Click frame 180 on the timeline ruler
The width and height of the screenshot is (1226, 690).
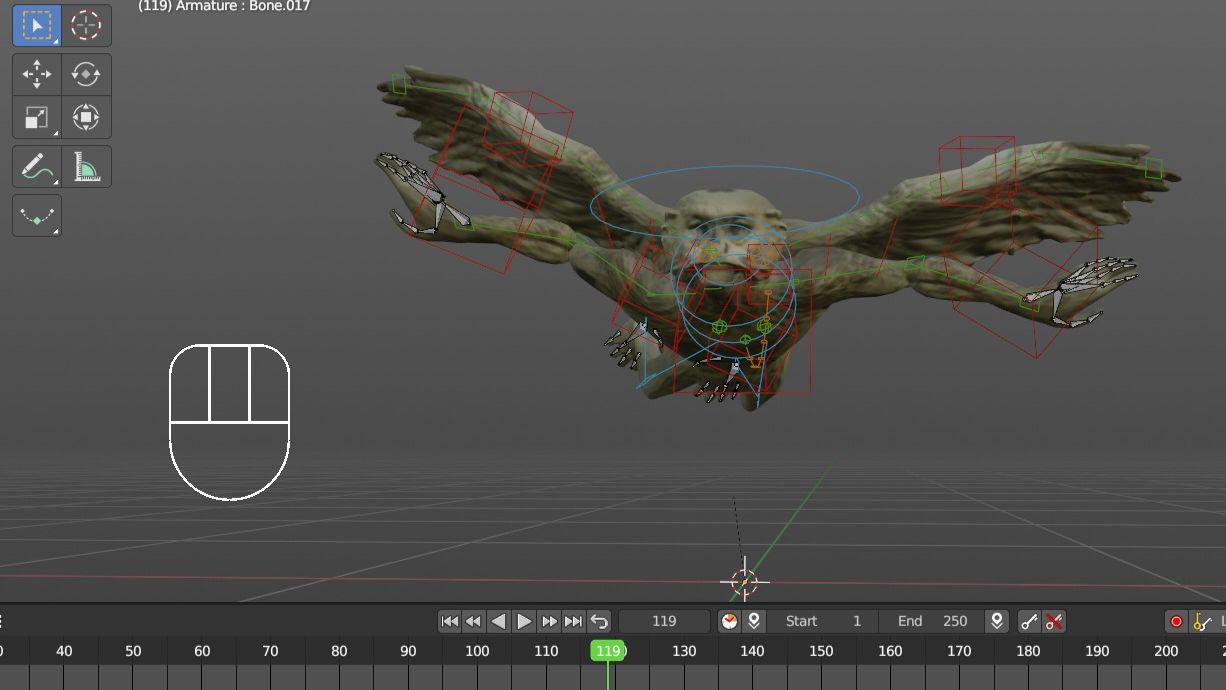pos(1028,650)
